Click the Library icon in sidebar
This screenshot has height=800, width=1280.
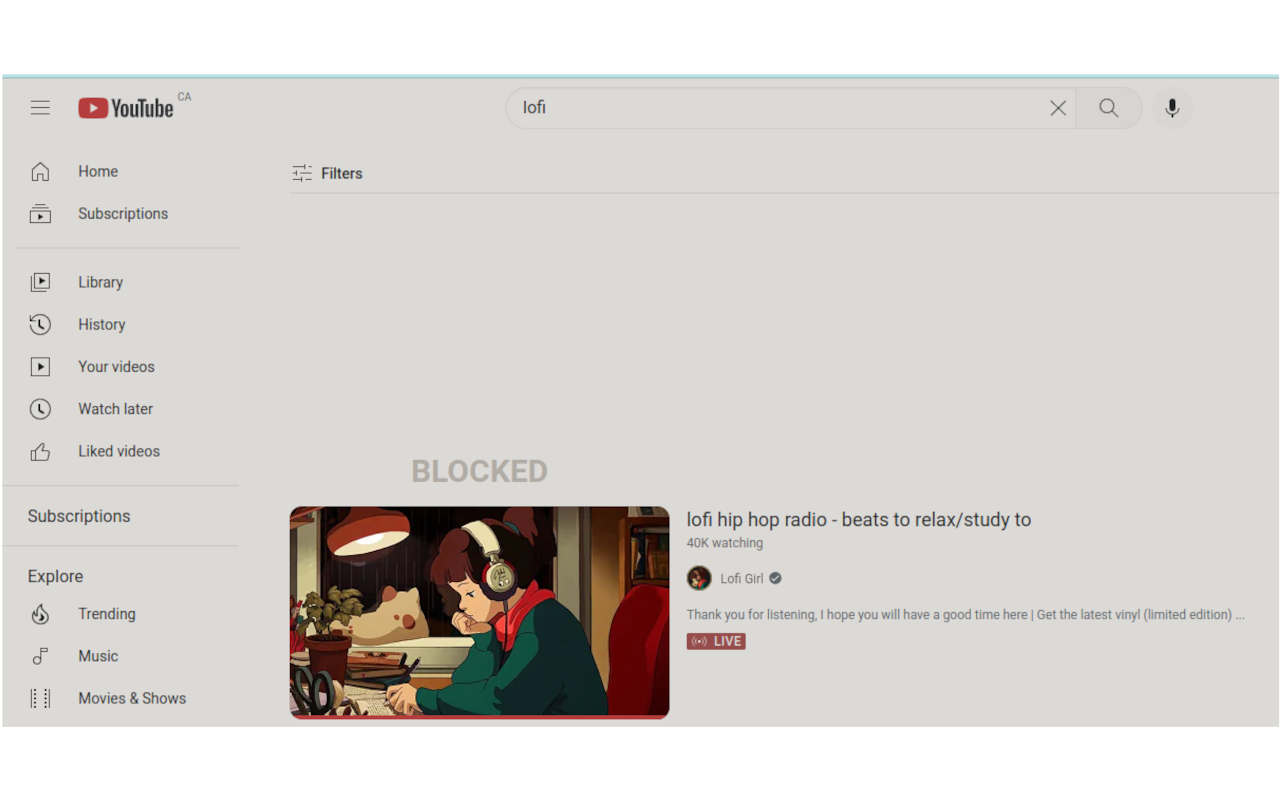coord(40,283)
